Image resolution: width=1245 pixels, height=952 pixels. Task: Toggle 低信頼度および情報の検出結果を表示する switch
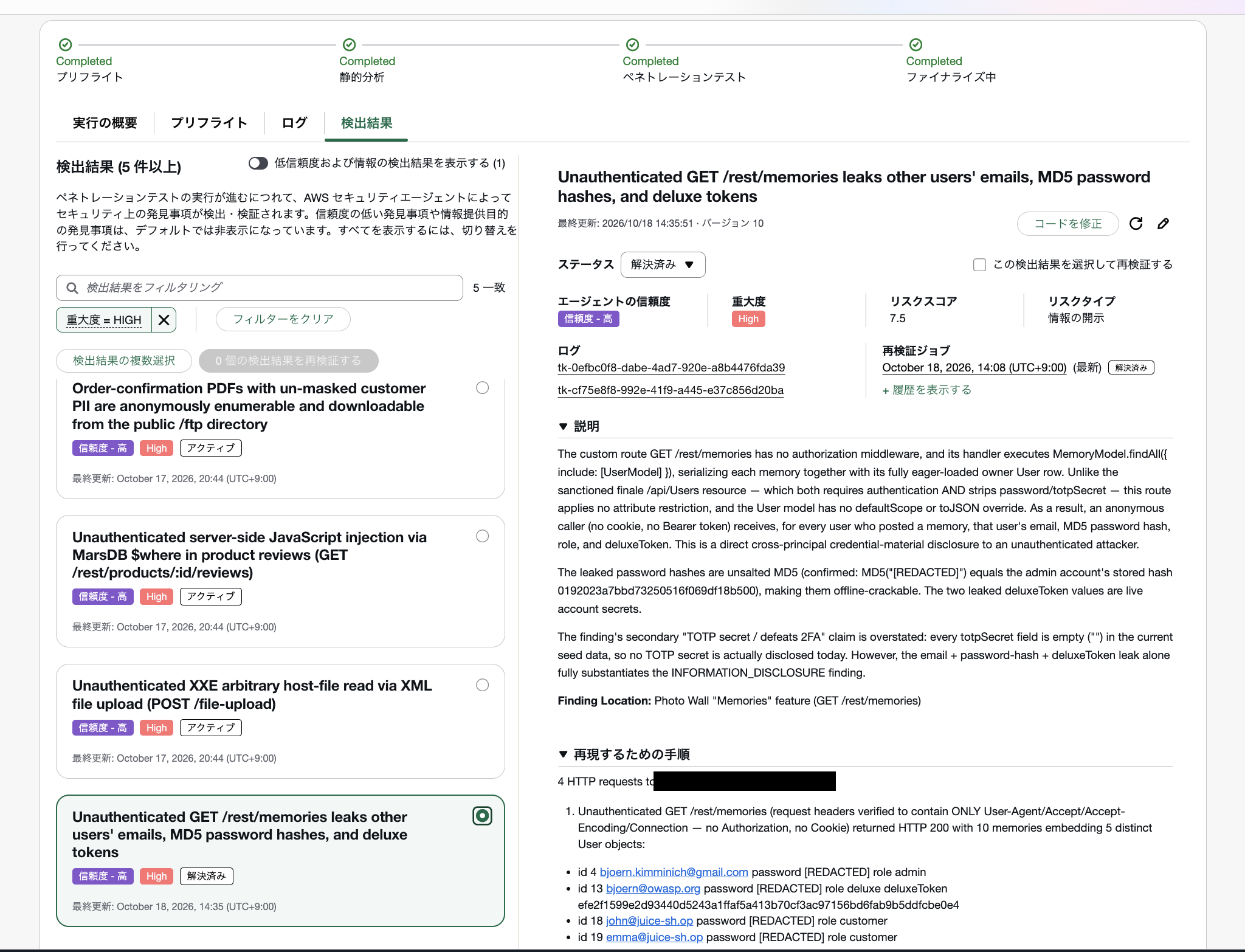point(258,163)
